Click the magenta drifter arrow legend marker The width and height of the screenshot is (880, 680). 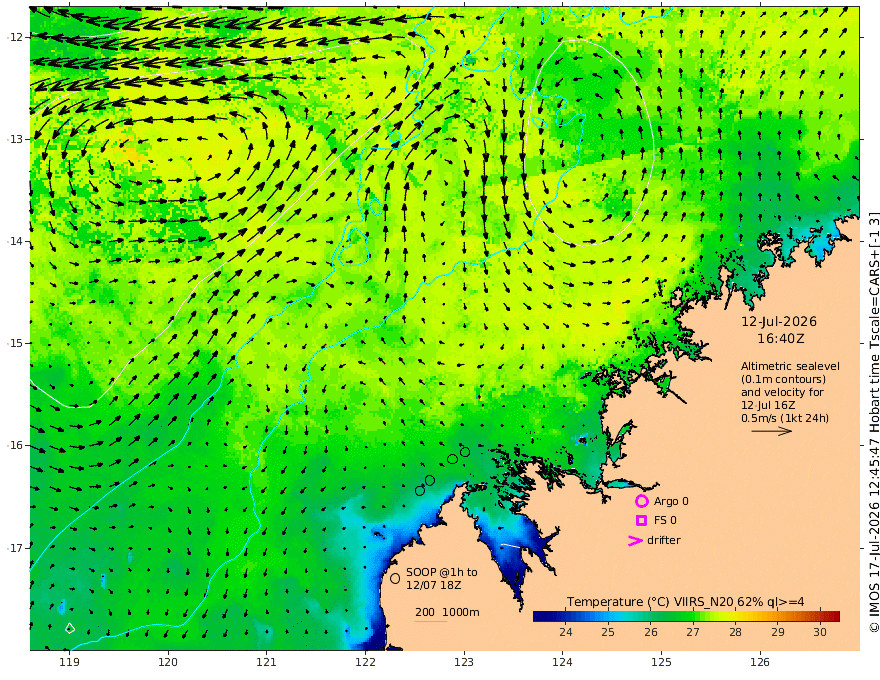(635, 540)
